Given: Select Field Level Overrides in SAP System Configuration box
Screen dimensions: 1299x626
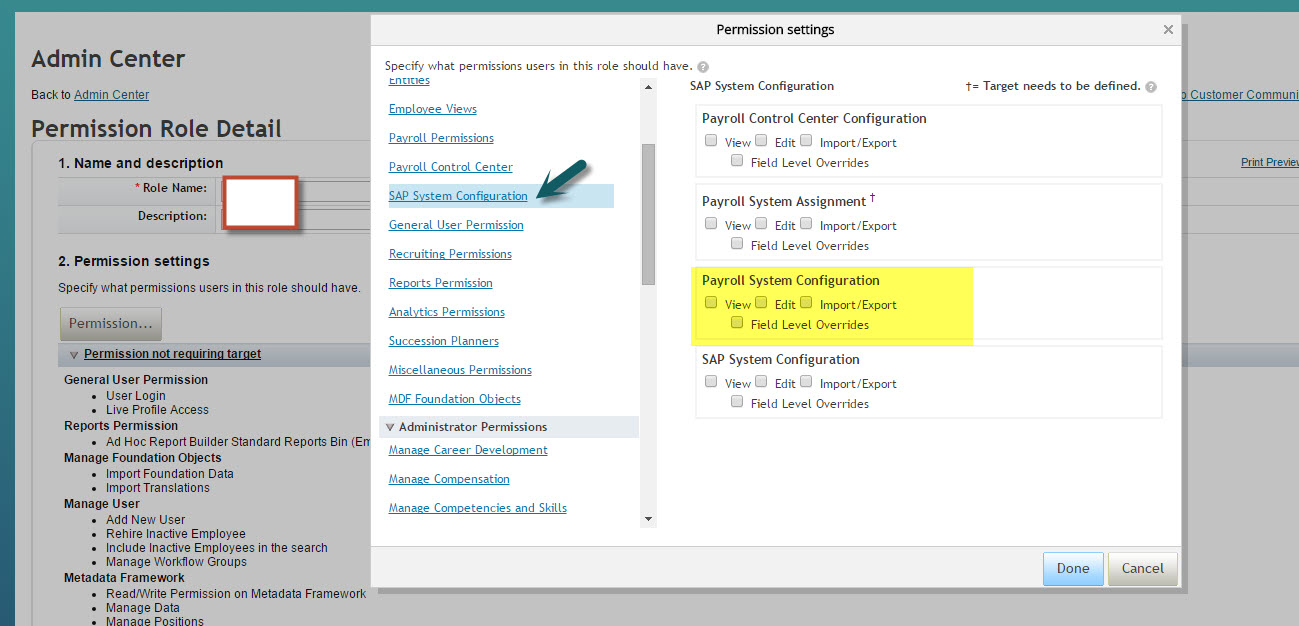Looking at the screenshot, I should coord(737,401).
